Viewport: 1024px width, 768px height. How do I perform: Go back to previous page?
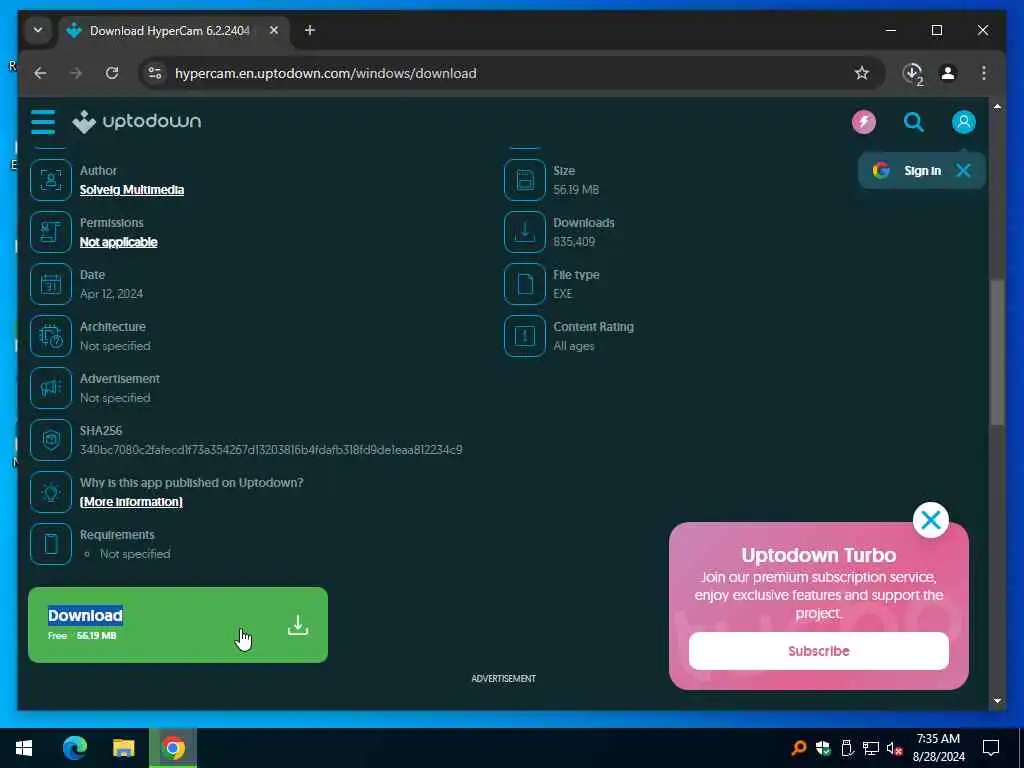(x=40, y=73)
